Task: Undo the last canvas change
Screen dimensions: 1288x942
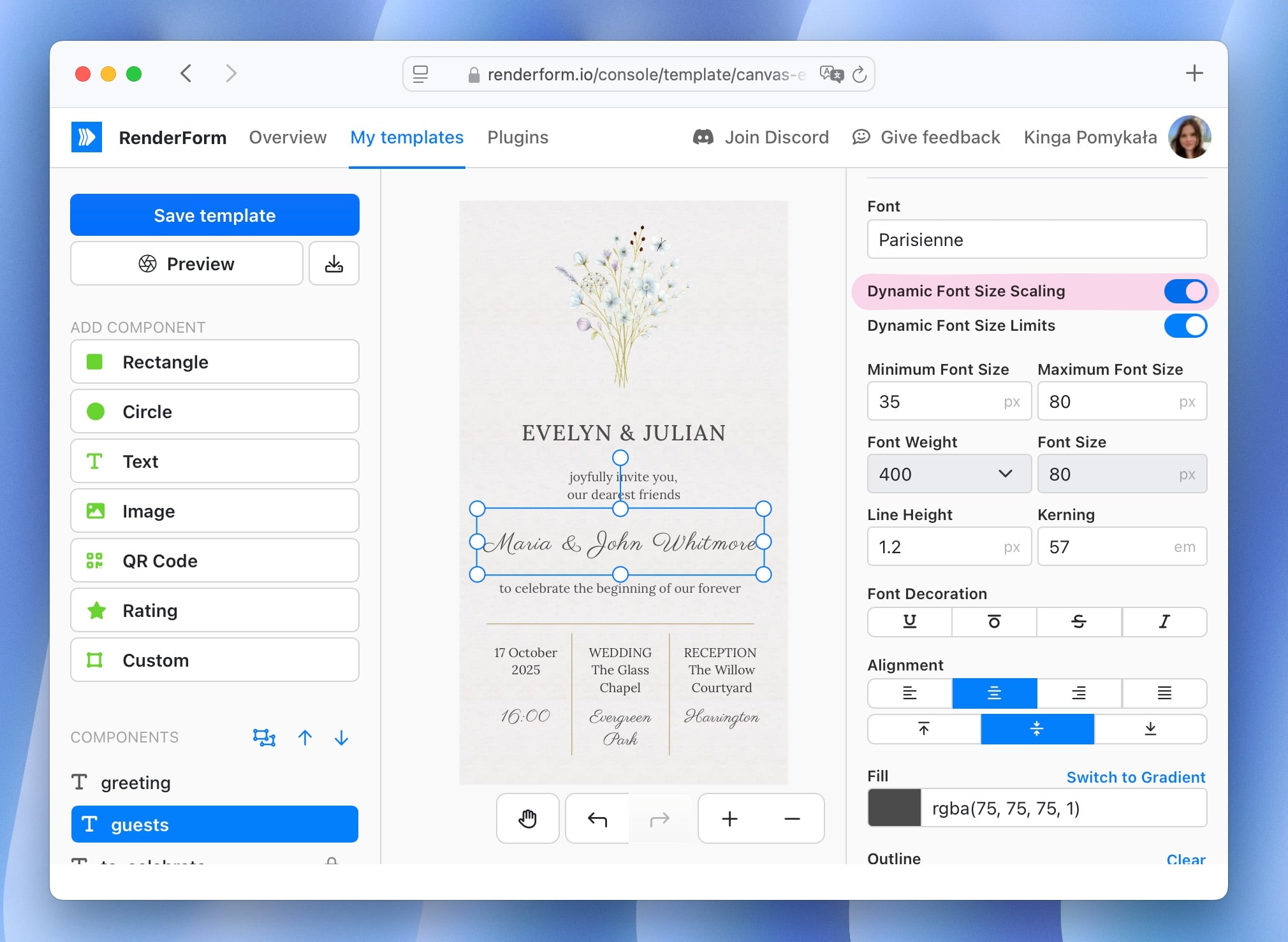Action: tap(597, 818)
